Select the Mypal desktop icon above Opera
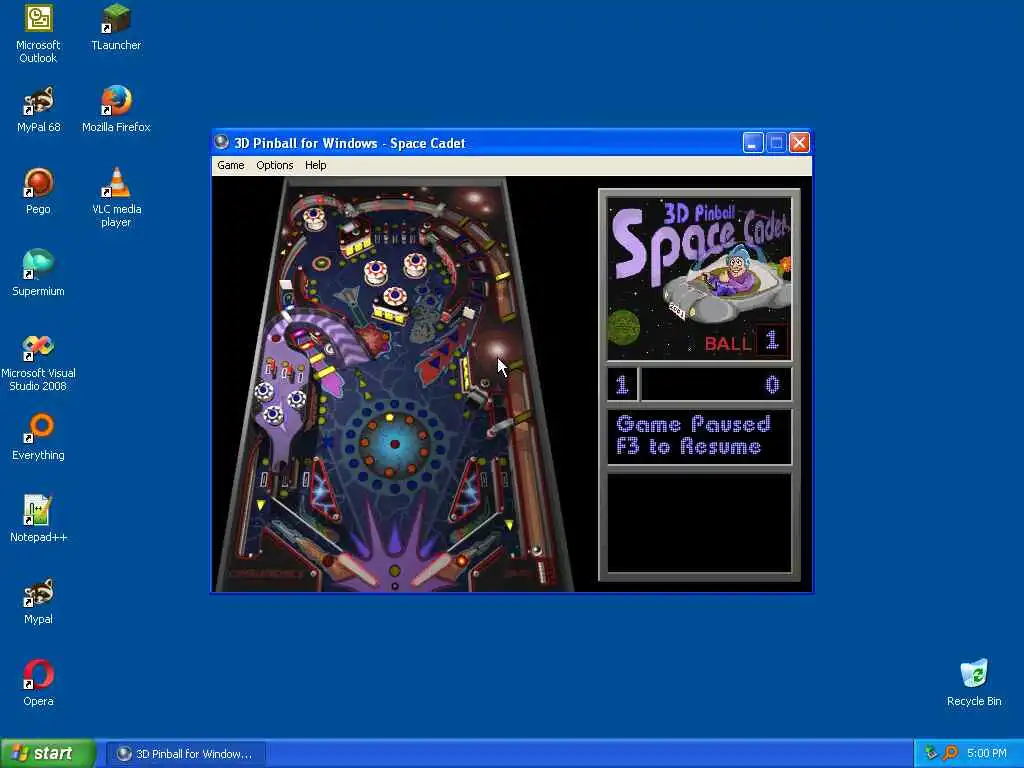This screenshot has height=768, width=1024. pos(38,601)
